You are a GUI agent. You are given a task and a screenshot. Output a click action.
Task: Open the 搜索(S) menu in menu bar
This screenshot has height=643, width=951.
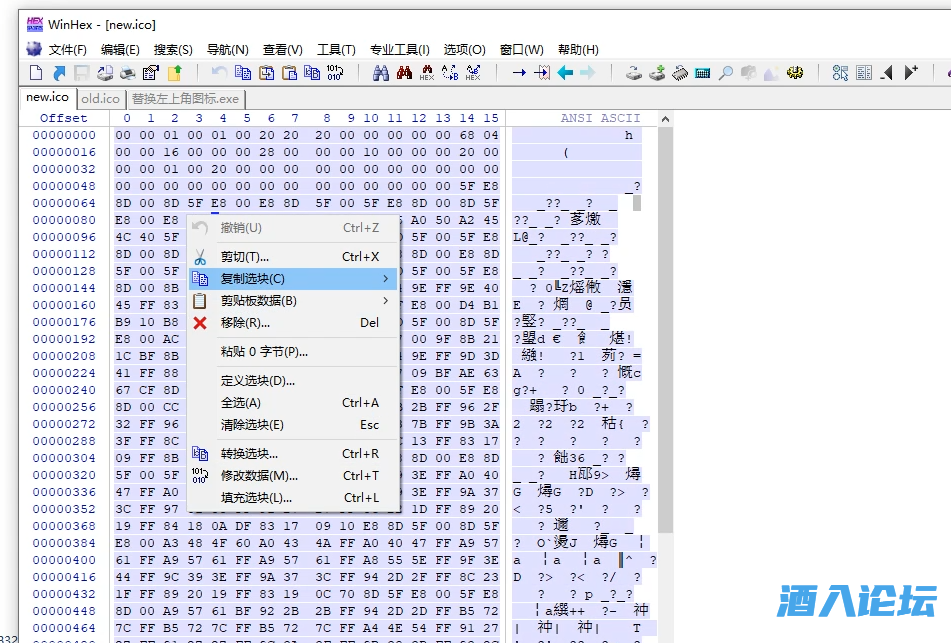[x=173, y=49]
